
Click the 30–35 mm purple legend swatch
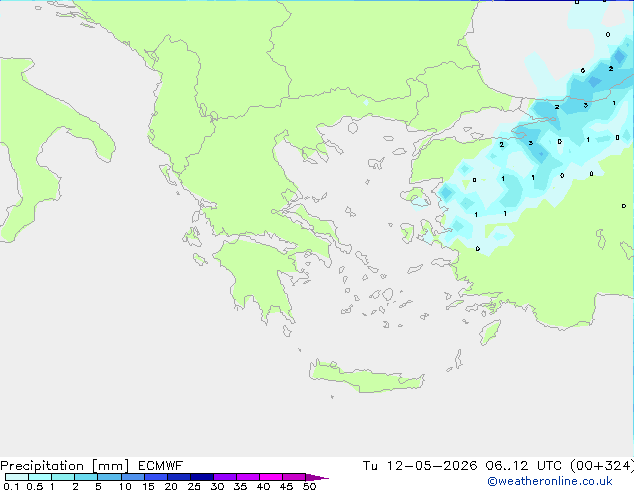pyautogui.click(x=224, y=477)
